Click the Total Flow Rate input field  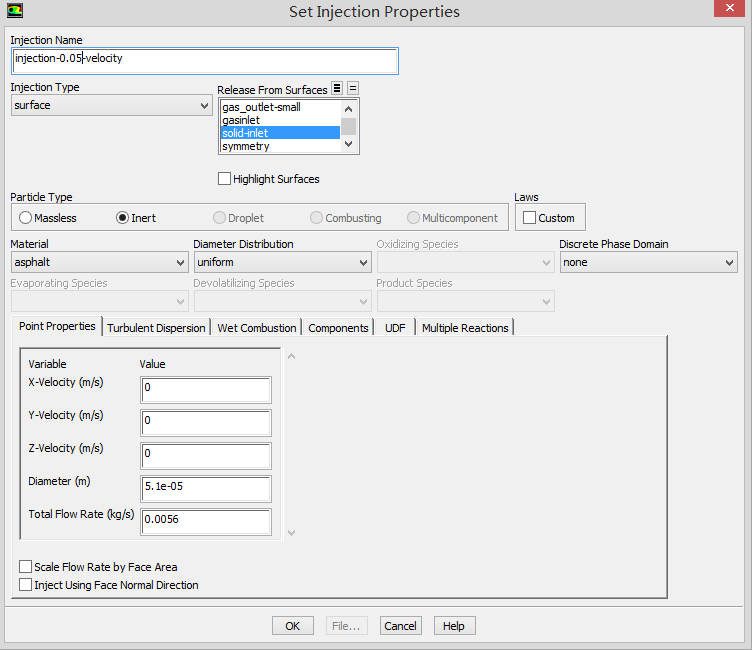[x=207, y=520]
